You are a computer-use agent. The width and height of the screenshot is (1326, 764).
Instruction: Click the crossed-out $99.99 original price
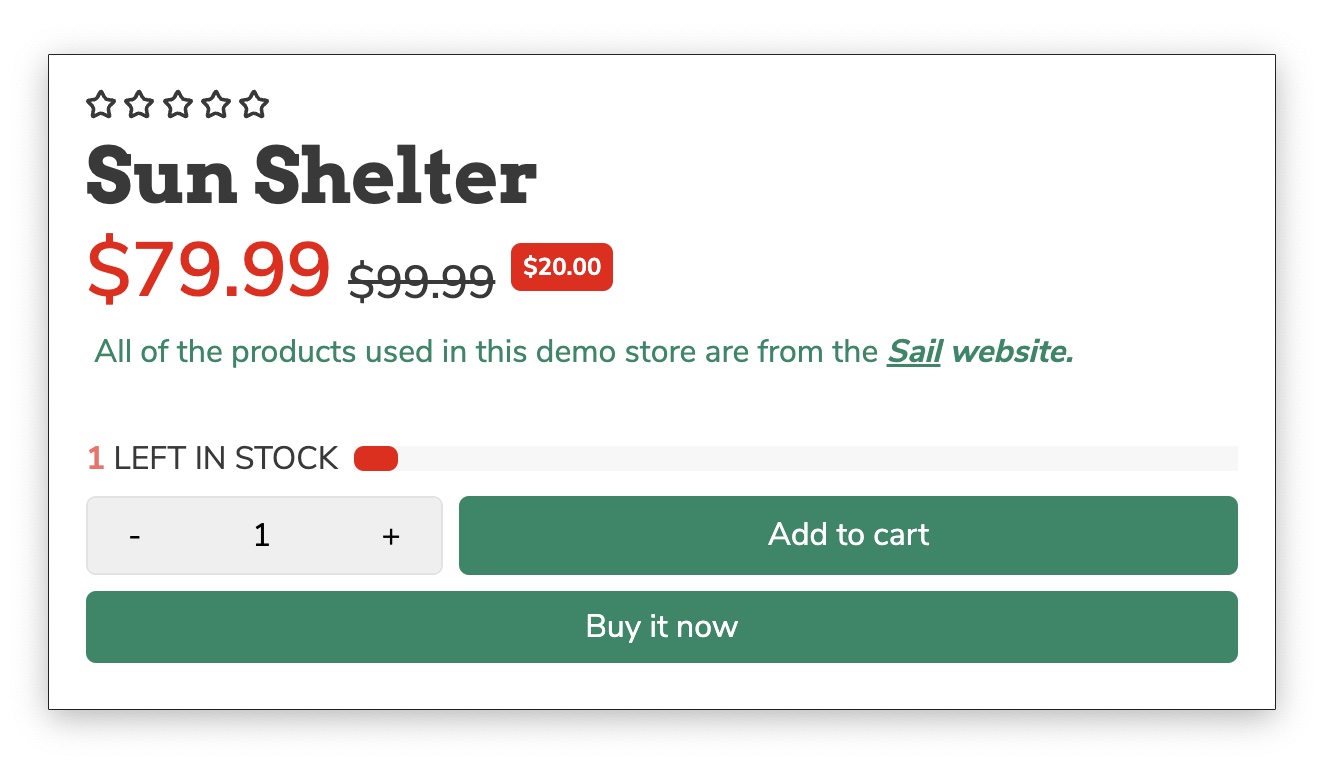point(421,281)
